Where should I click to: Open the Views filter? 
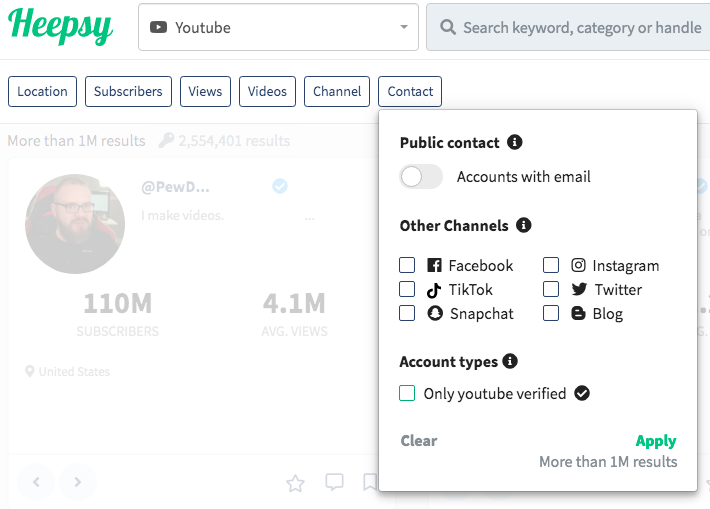pos(205,91)
